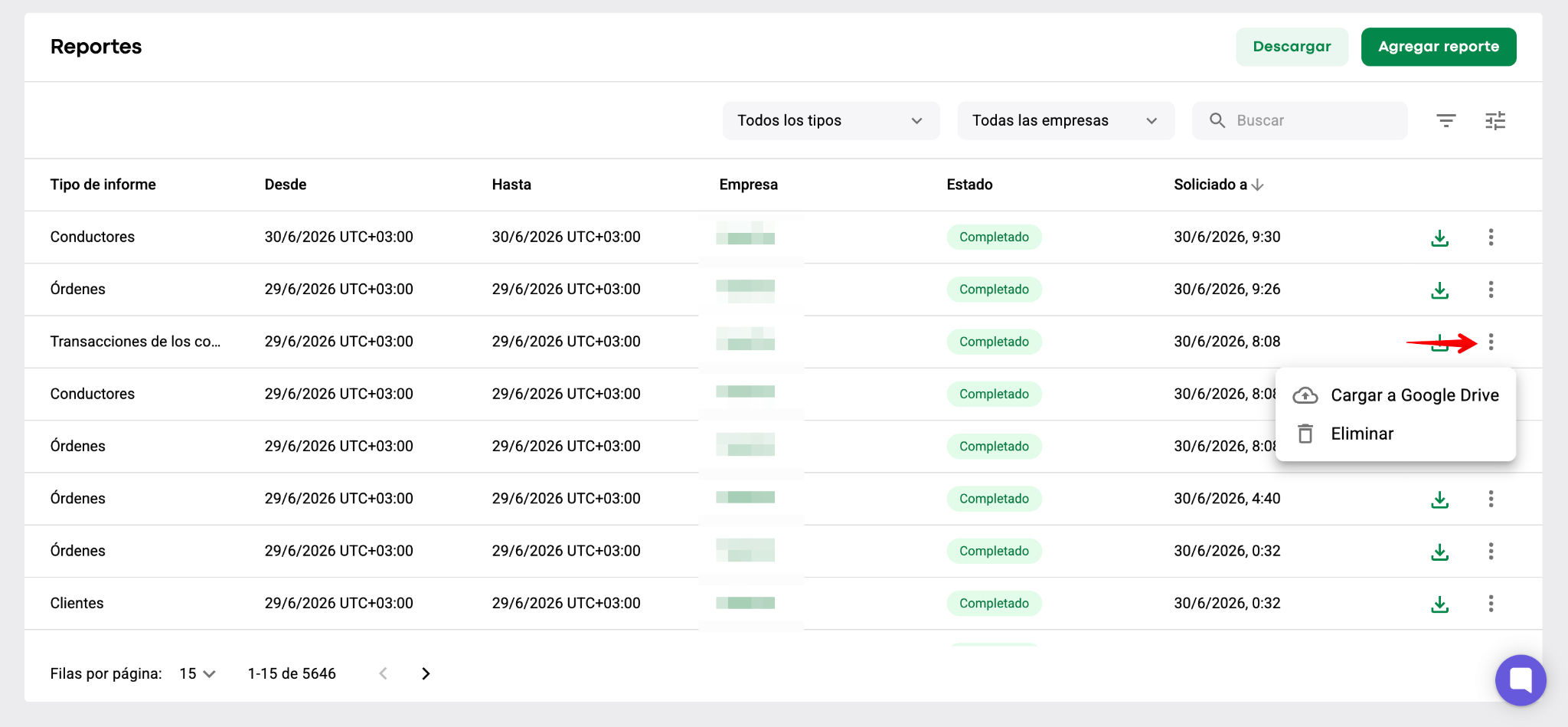This screenshot has width=1568, height=727.
Task: Sort by the Desde column header
Action: [x=286, y=185]
